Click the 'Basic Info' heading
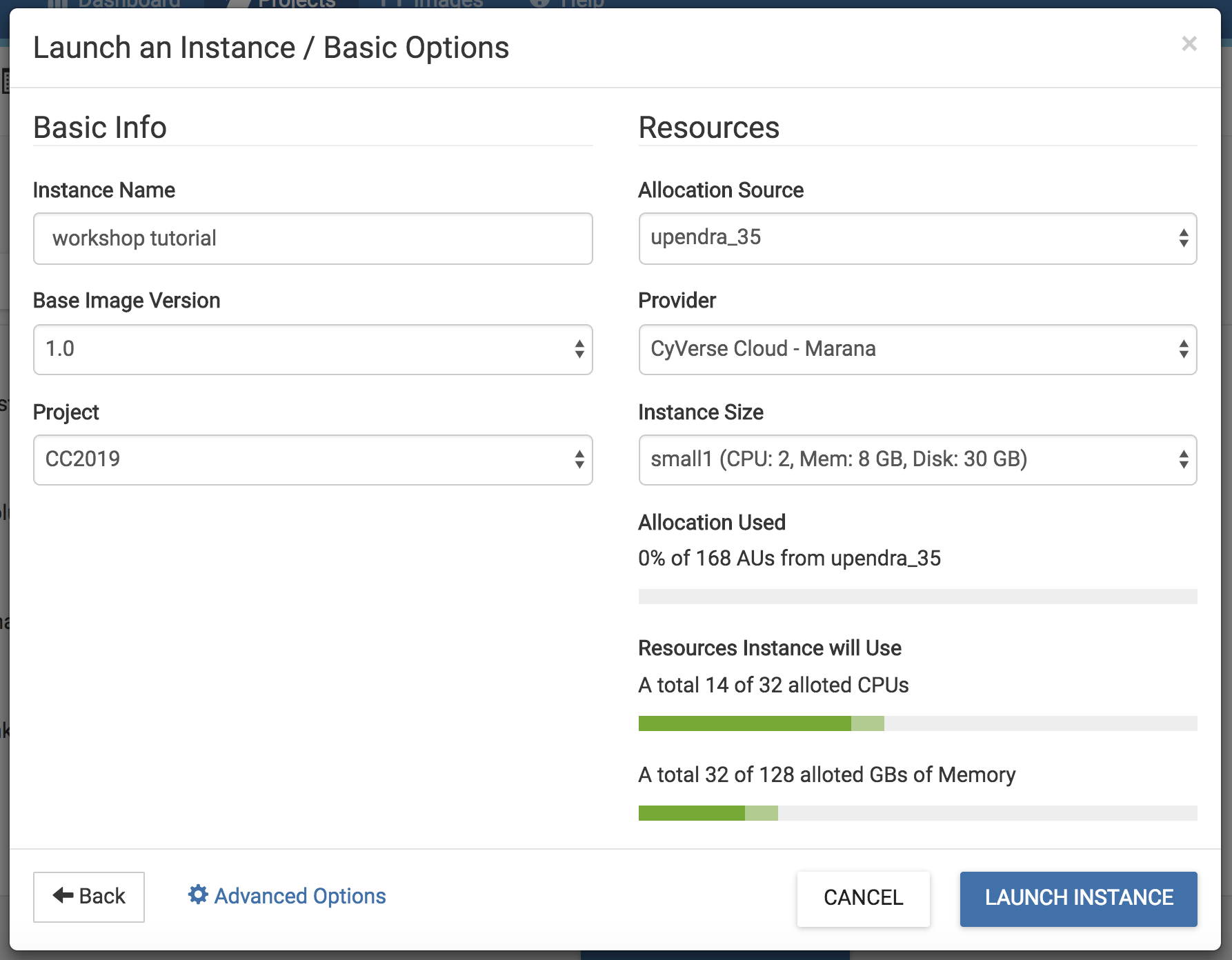The width and height of the screenshot is (1232, 960). (100, 128)
